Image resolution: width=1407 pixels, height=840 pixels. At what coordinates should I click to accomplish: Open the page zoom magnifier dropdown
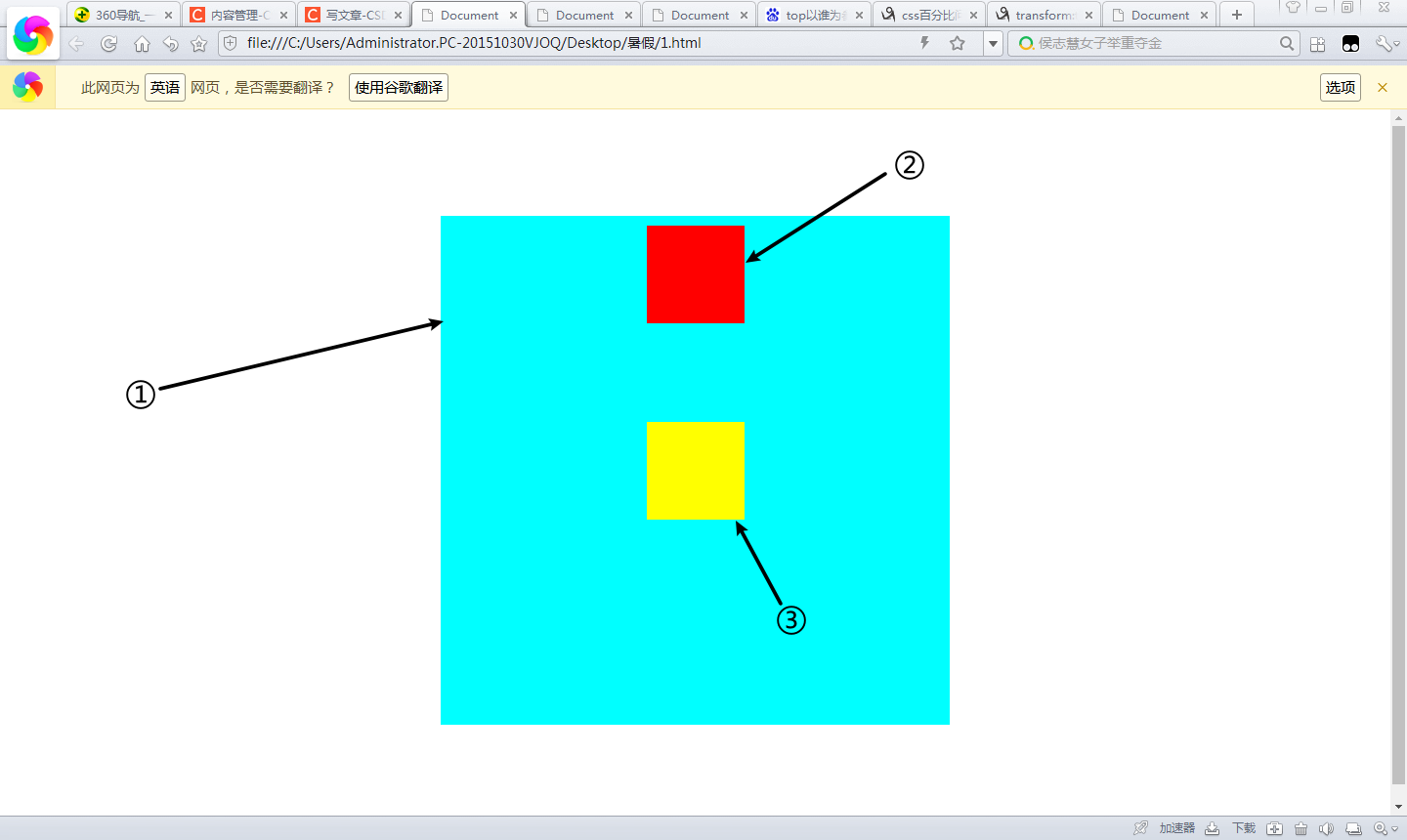point(1386,828)
